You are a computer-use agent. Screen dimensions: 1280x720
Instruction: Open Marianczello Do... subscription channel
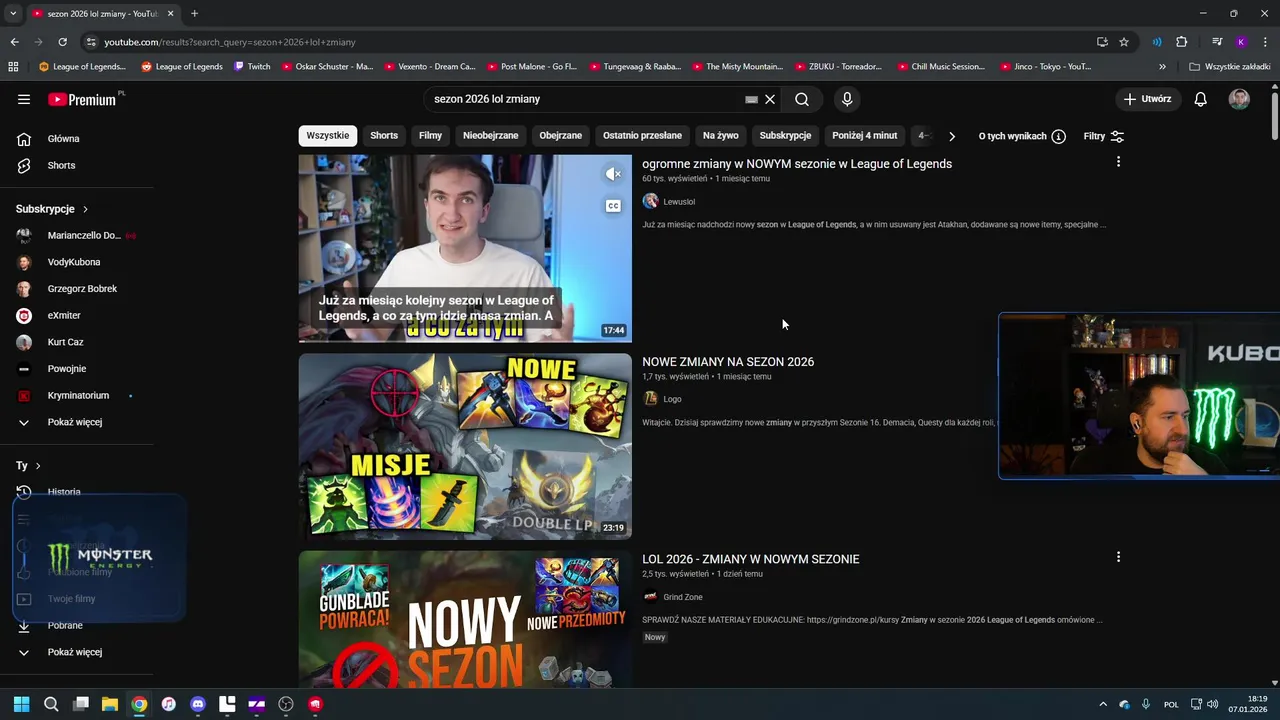[x=78, y=235]
